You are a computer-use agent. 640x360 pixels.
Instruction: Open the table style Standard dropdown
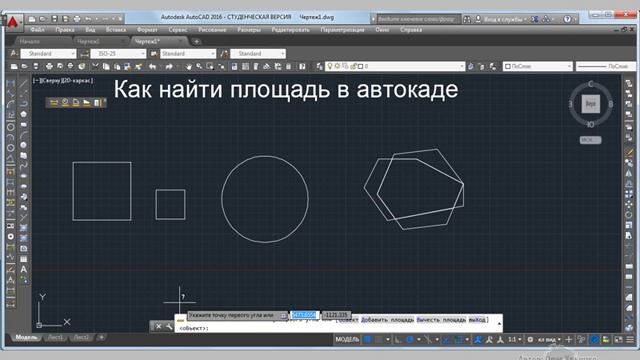point(188,53)
